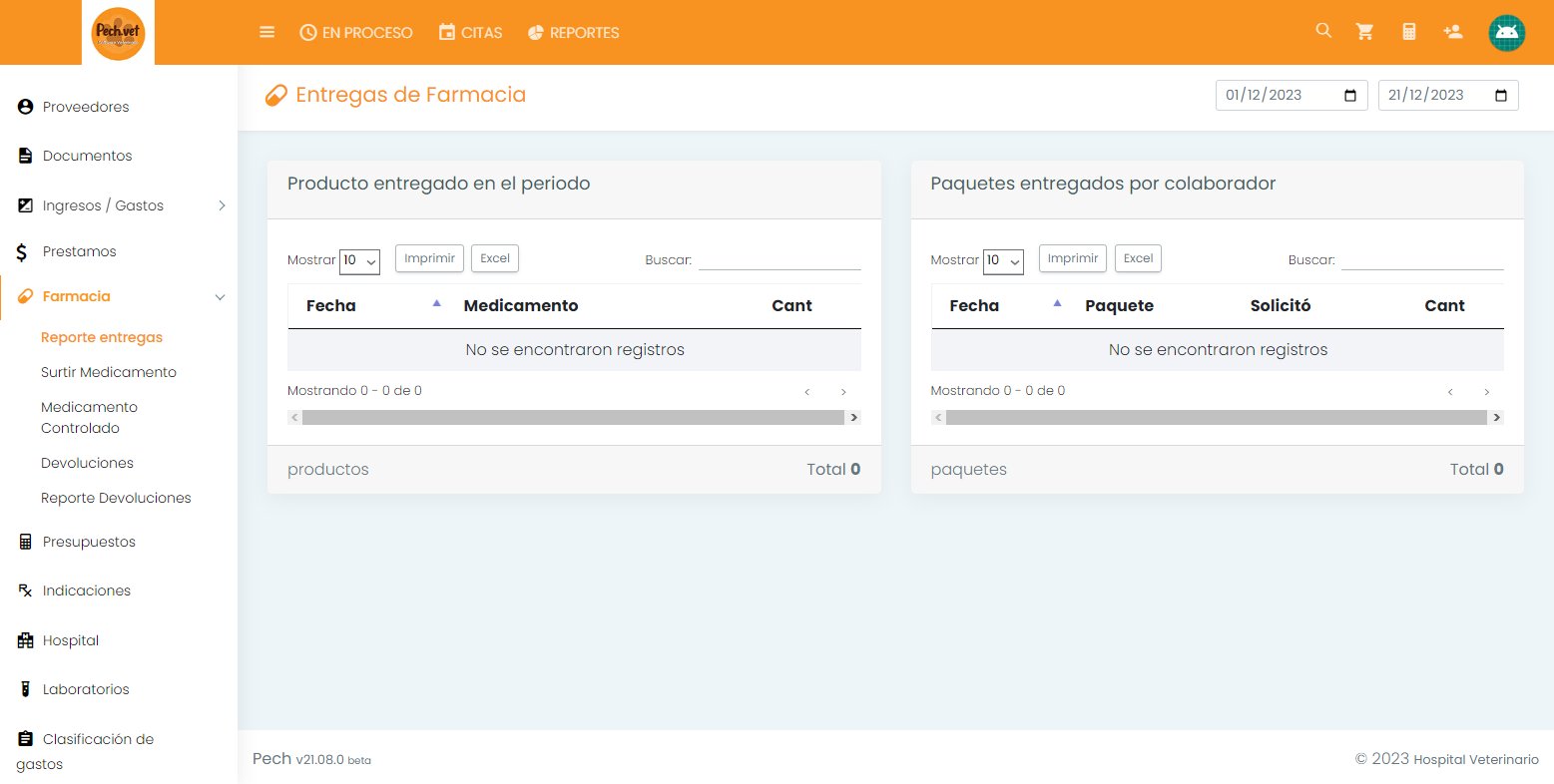Screen dimensions: 1554x784
Task: Sort packages table by Fecha column
Action: point(974,306)
